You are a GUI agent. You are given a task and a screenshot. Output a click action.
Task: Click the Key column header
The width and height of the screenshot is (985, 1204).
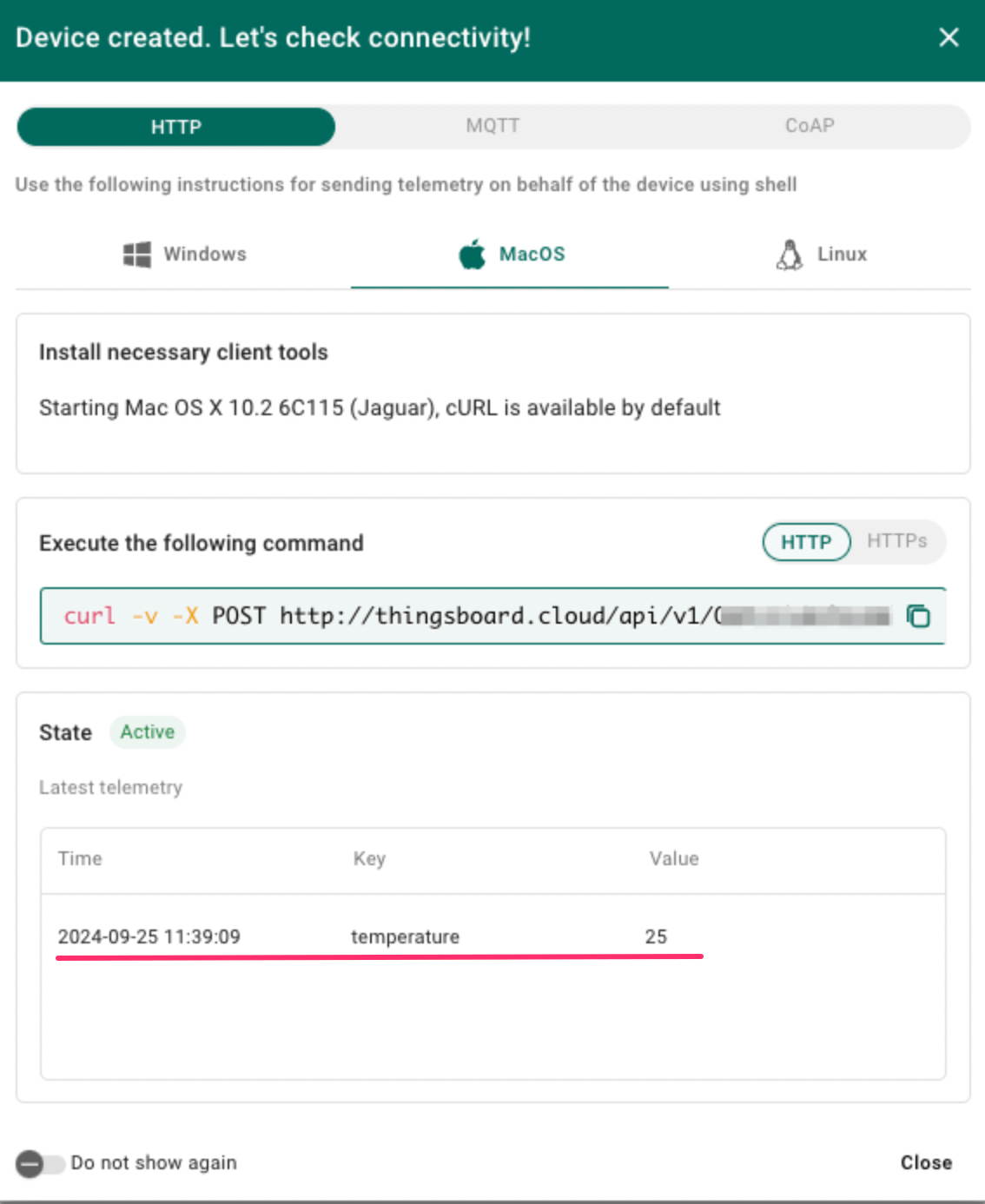click(x=369, y=859)
